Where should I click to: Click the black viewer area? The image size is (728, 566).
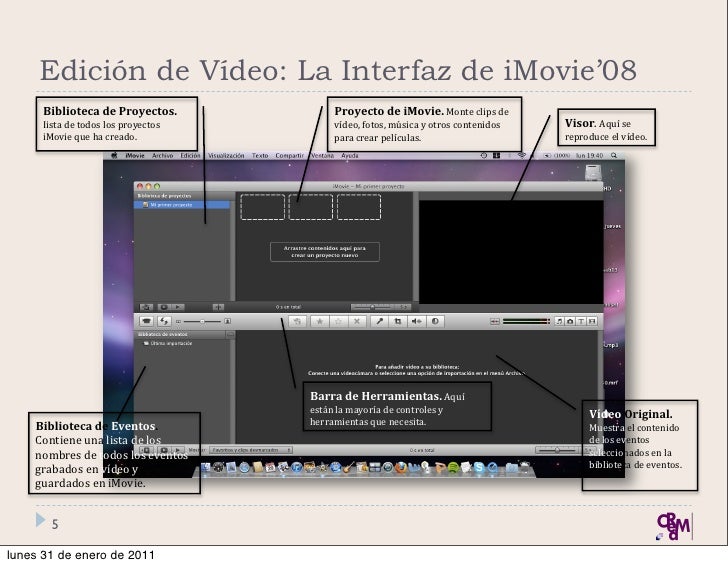click(511, 252)
